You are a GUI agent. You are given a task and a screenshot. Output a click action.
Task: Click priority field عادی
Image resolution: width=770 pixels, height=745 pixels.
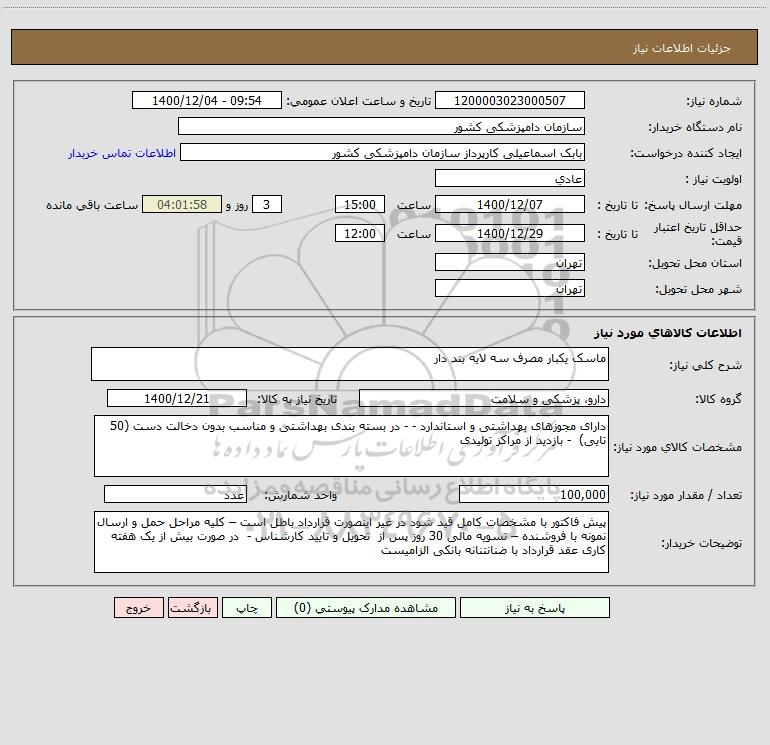click(x=510, y=178)
